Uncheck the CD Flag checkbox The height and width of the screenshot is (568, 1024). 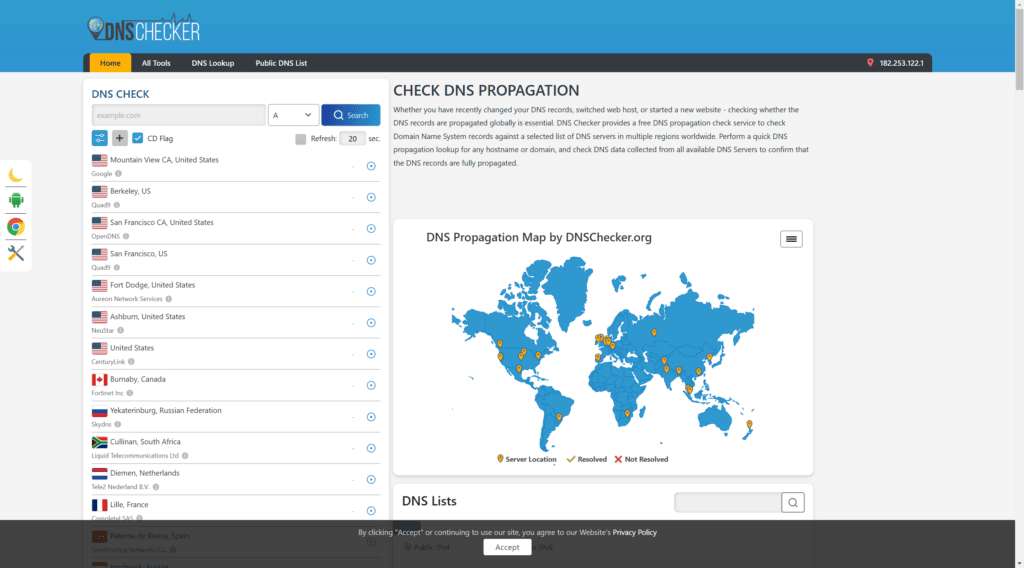pos(137,138)
